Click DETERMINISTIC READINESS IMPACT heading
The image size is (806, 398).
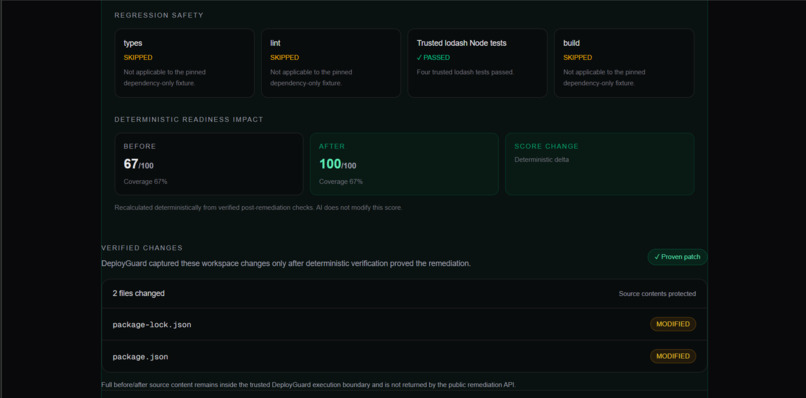[189, 119]
